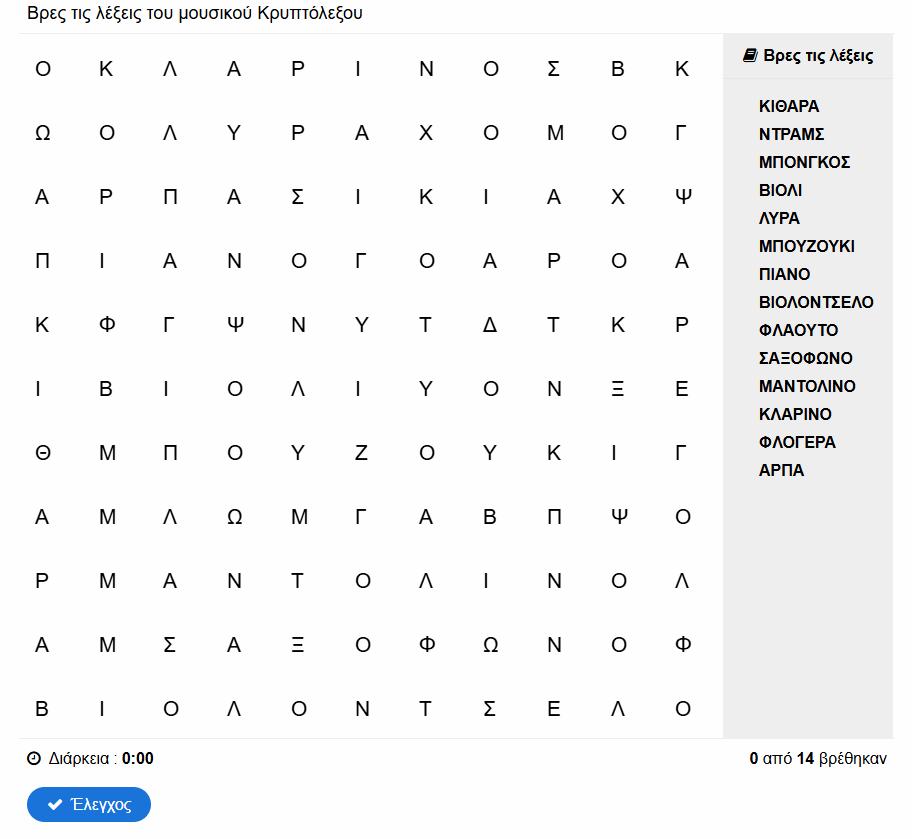
Task: Click the letter Ζ in the grid
Action: pos(362,453)
